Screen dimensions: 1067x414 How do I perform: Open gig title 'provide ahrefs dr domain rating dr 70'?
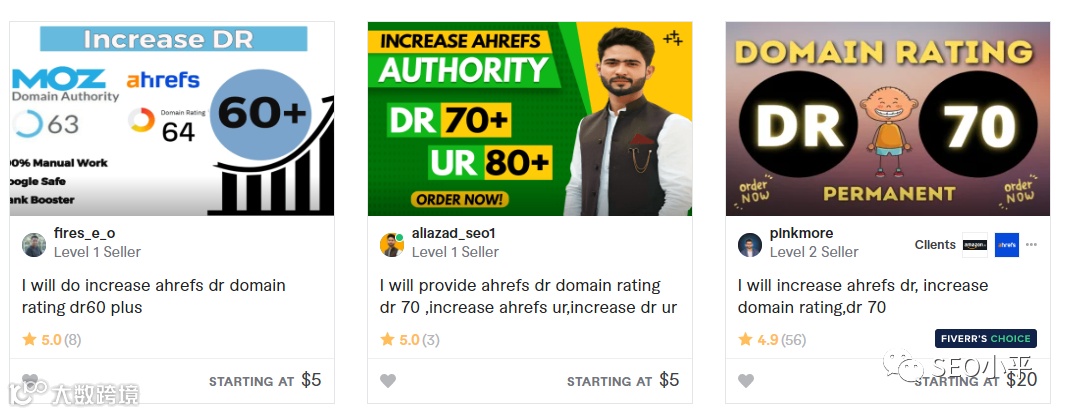coord(528,296)
